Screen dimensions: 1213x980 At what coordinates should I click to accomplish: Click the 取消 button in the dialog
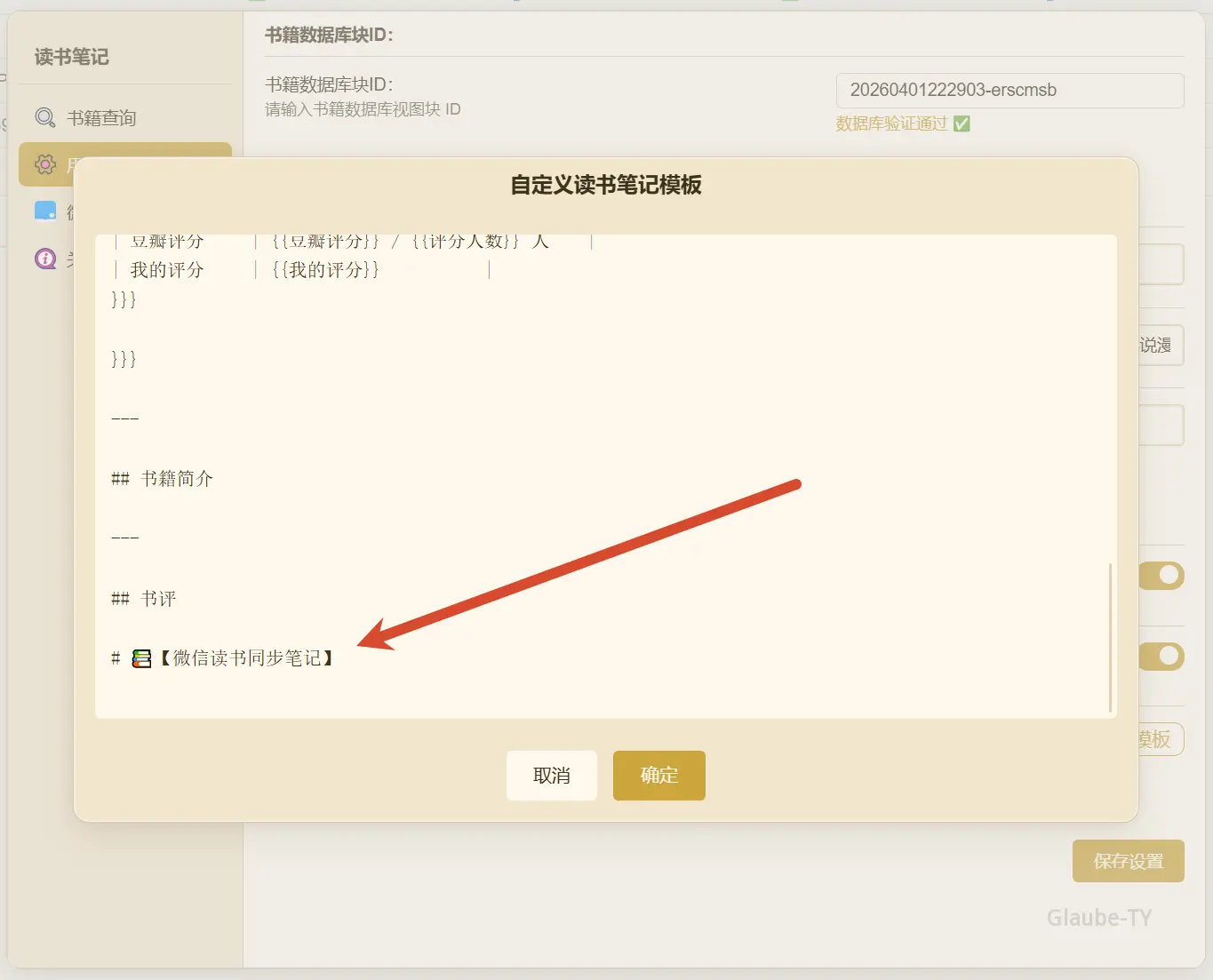coord(552,776)
